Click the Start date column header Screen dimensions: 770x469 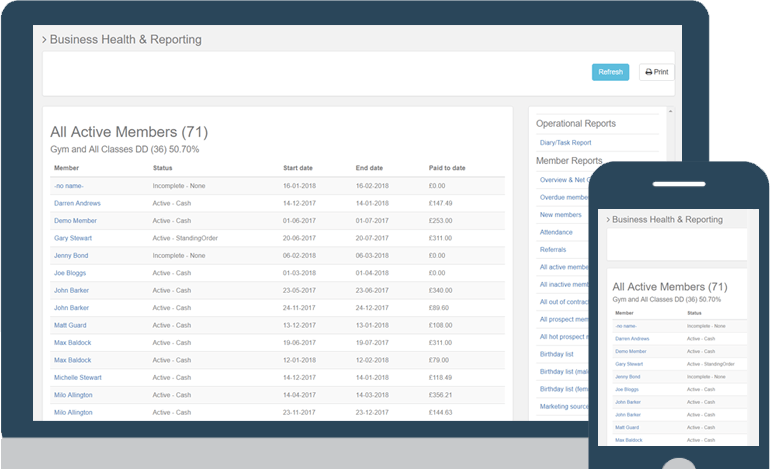pos(298,168)
